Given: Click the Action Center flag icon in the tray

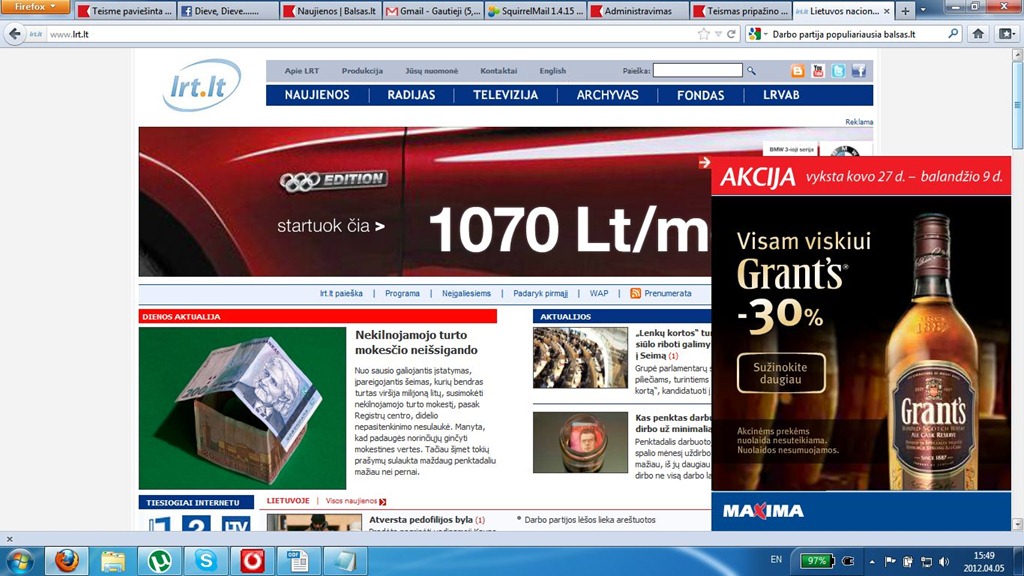Looking at the screenshot, I should click(889, 561).
